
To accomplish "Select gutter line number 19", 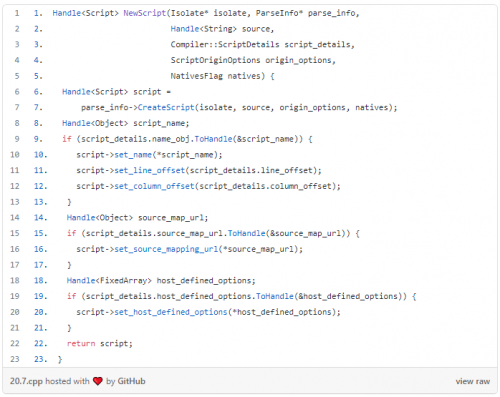I will [x=15, y=296].
